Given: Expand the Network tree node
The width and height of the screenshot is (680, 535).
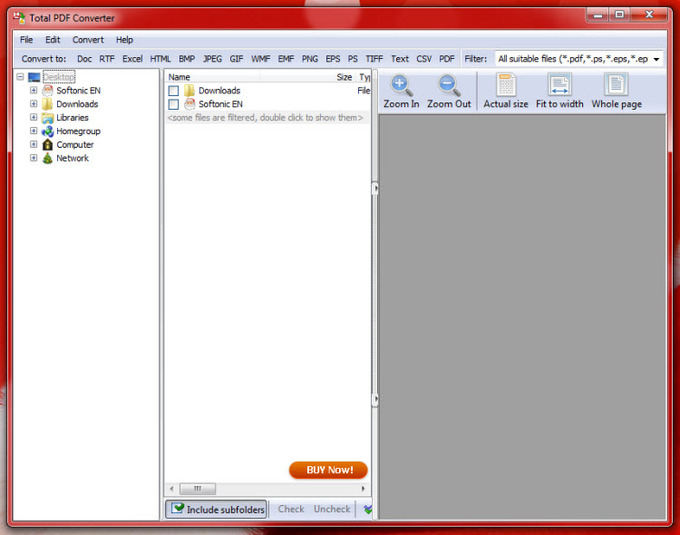Looking at the screenshot, I should point(33,158).
